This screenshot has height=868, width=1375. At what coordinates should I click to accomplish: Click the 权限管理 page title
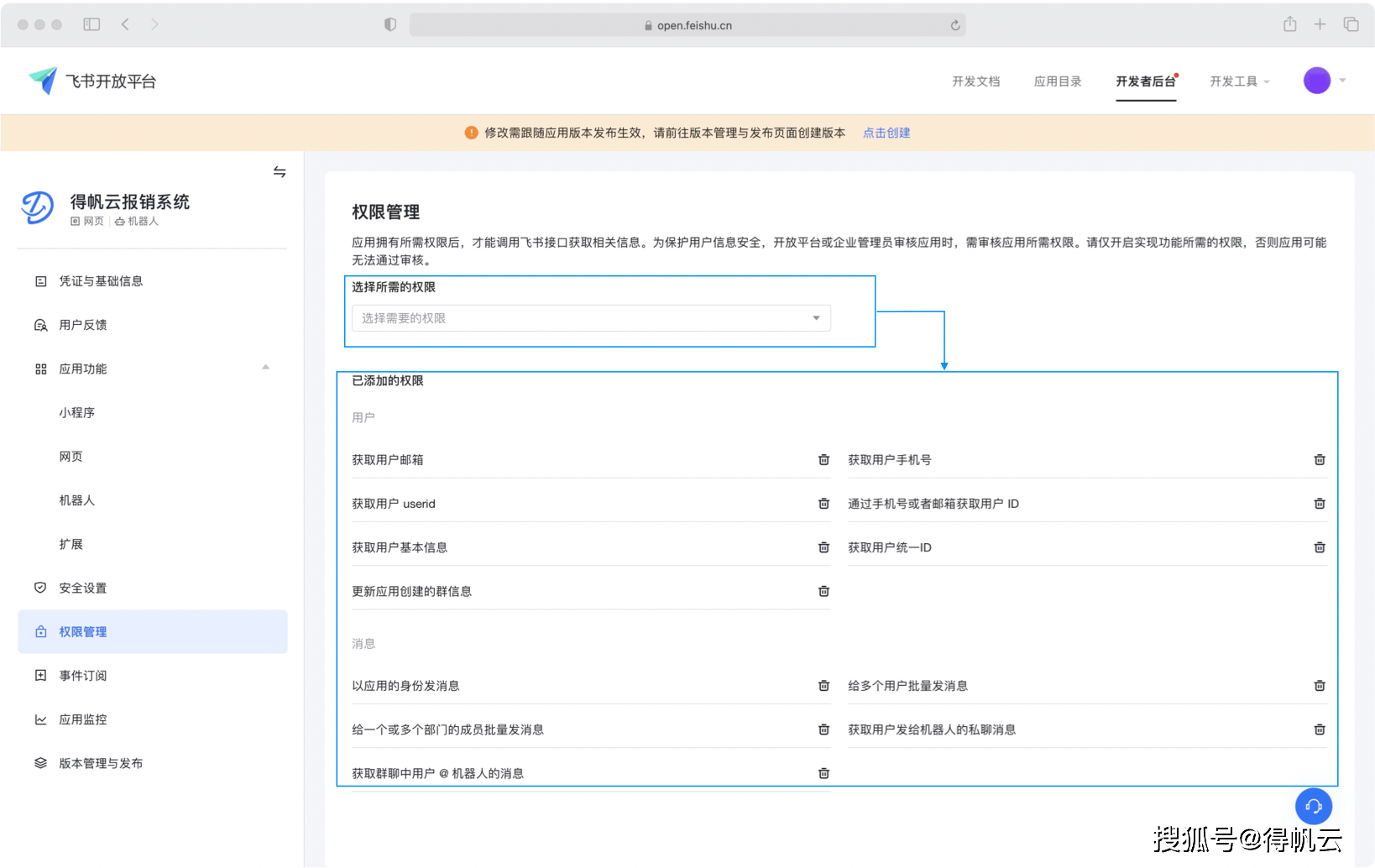click(386, 212)
